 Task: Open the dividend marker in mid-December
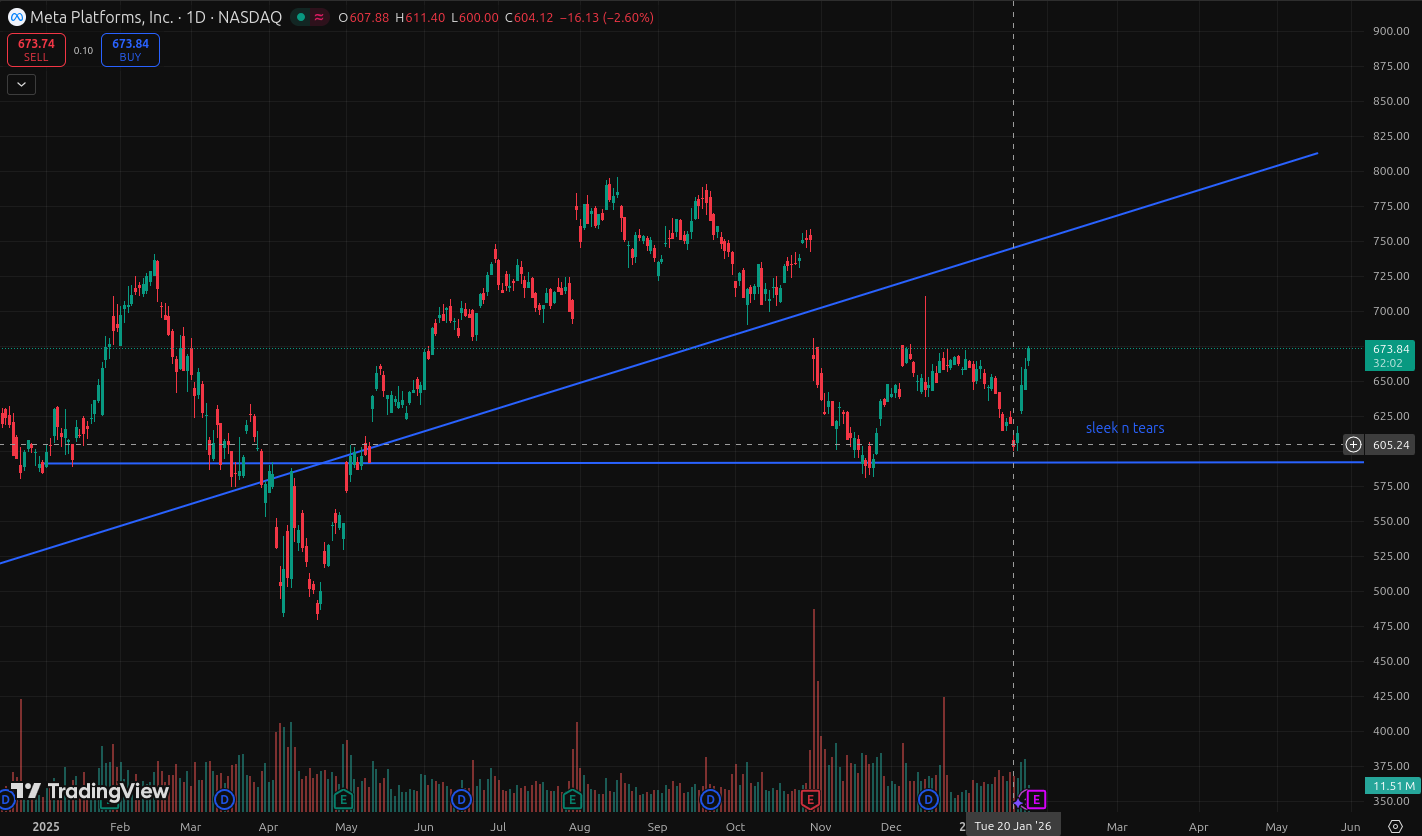click(x=928, y=799)
